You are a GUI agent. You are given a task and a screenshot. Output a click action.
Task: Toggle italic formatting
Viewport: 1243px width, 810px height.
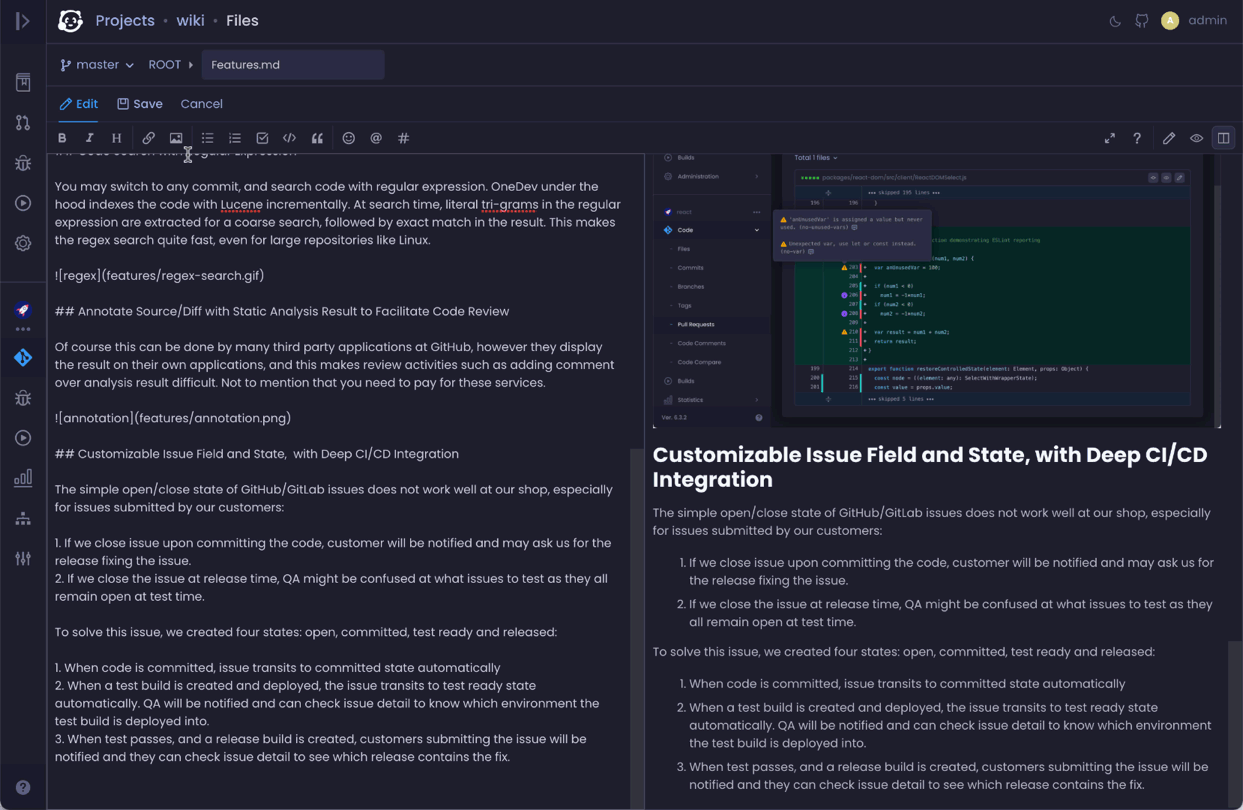89,137
